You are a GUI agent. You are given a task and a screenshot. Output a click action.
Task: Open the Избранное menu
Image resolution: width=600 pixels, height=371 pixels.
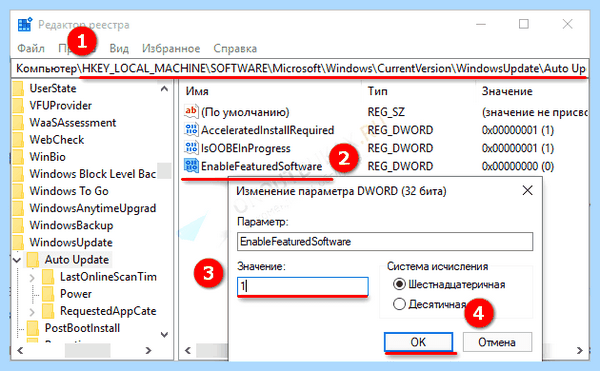tap(171, 49)
